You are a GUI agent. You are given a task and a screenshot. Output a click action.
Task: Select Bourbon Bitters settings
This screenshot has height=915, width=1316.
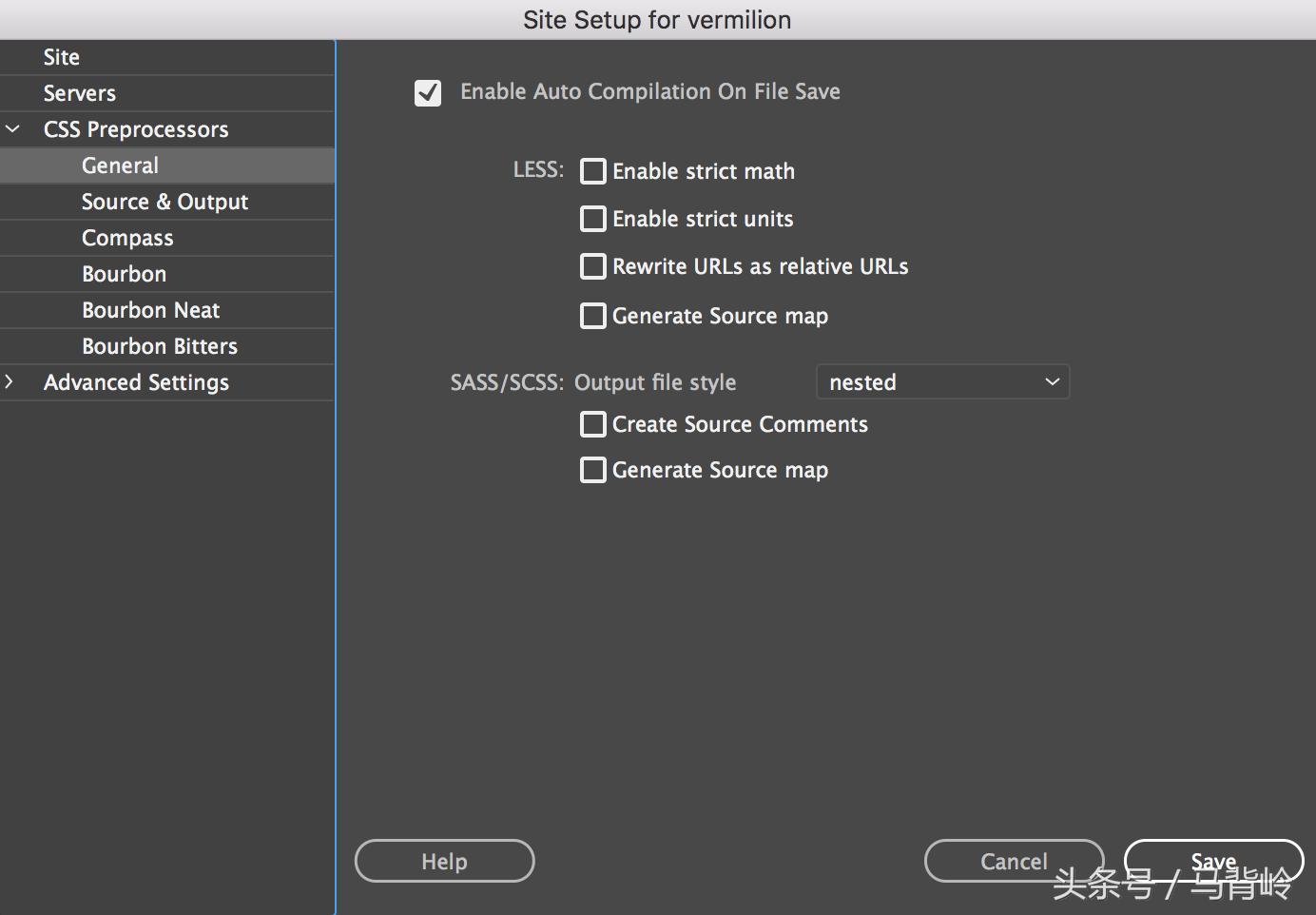(159, 345)
